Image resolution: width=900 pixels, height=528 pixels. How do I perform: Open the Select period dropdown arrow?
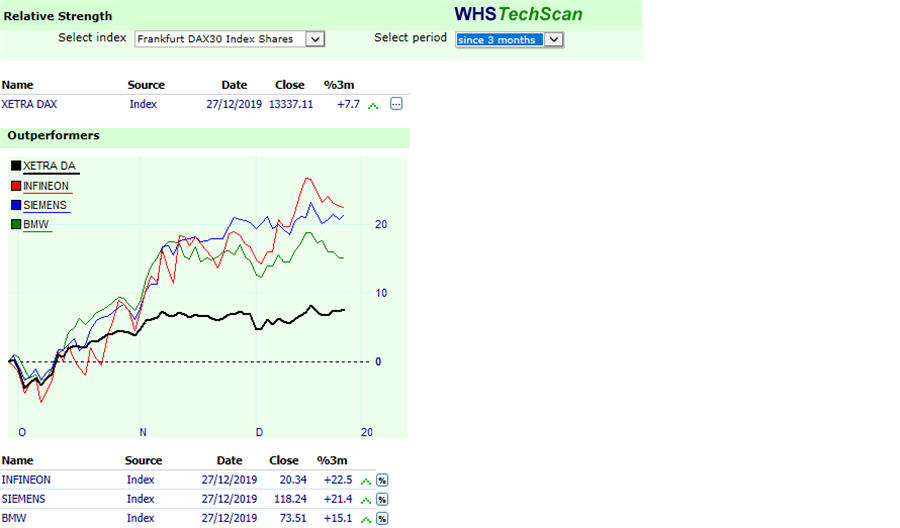(x=553, y=40)
